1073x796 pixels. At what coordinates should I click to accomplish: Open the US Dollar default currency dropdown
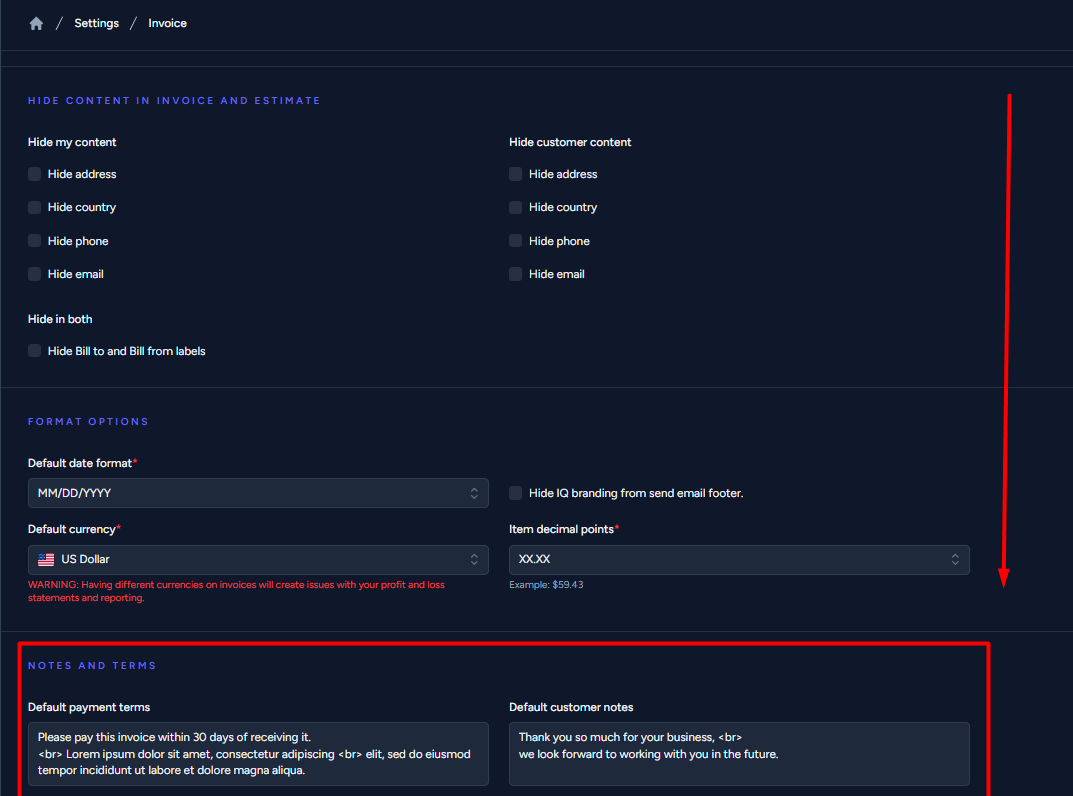tap(260, 560)
